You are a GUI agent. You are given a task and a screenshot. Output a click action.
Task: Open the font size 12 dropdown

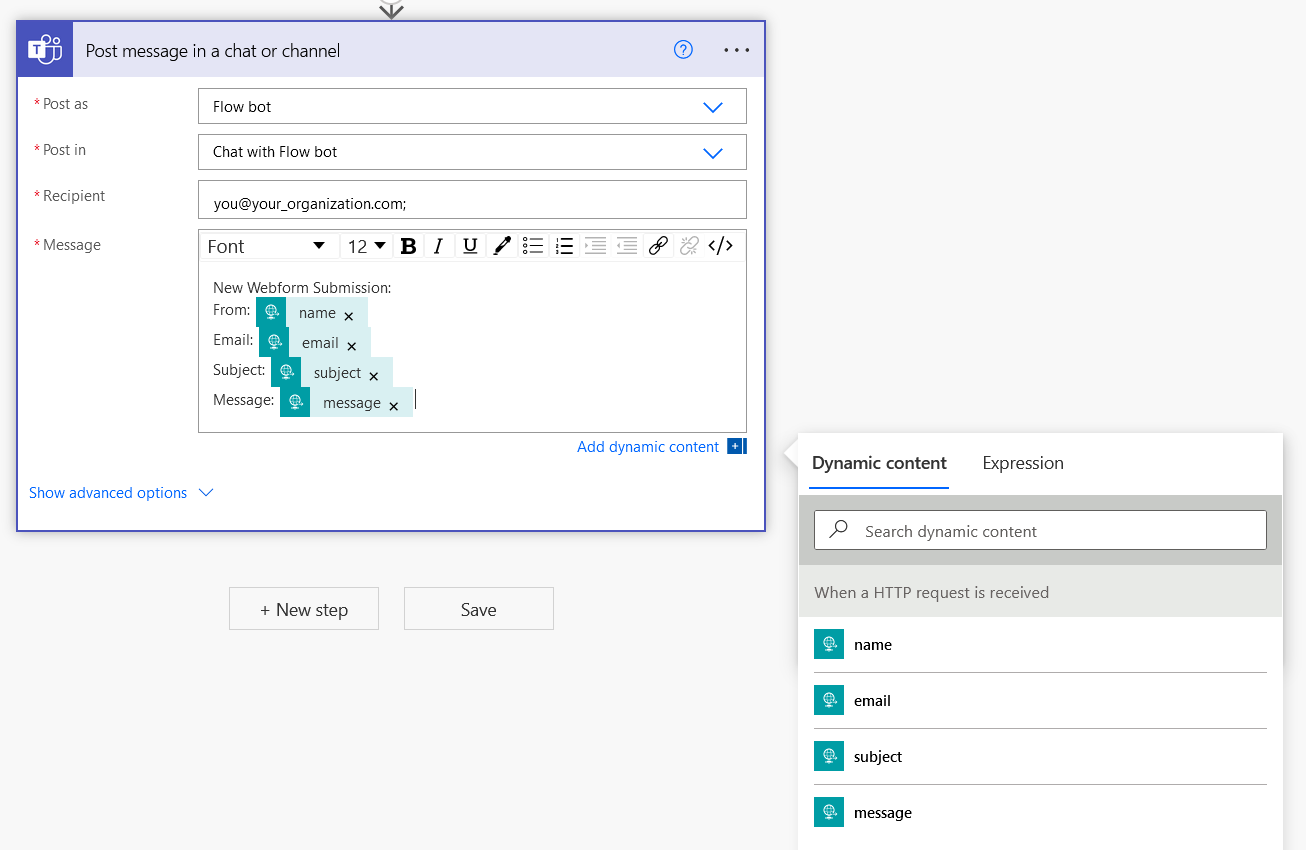(x=366, y=246)
